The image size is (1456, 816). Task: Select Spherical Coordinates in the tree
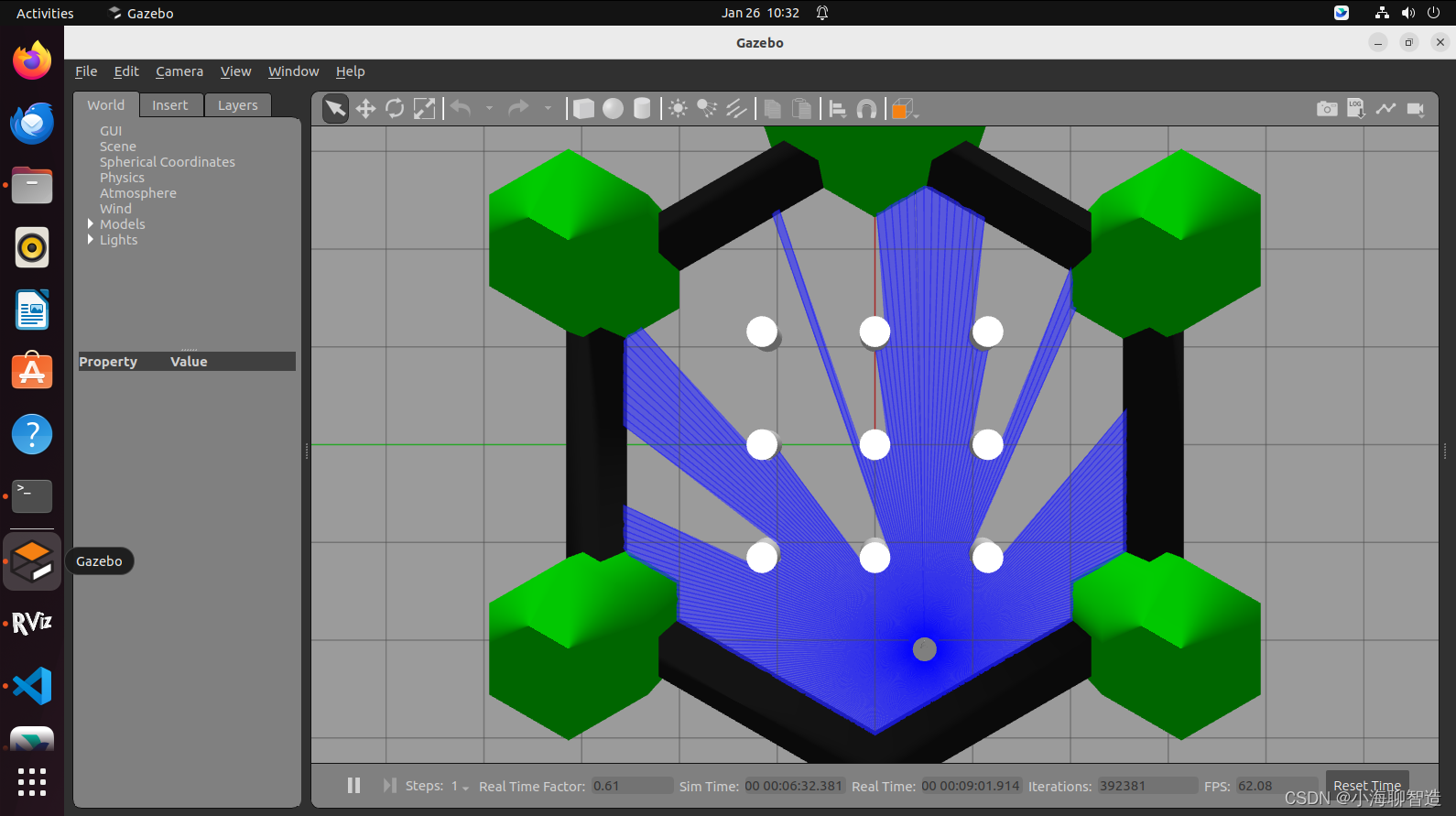tap(168, 162)
